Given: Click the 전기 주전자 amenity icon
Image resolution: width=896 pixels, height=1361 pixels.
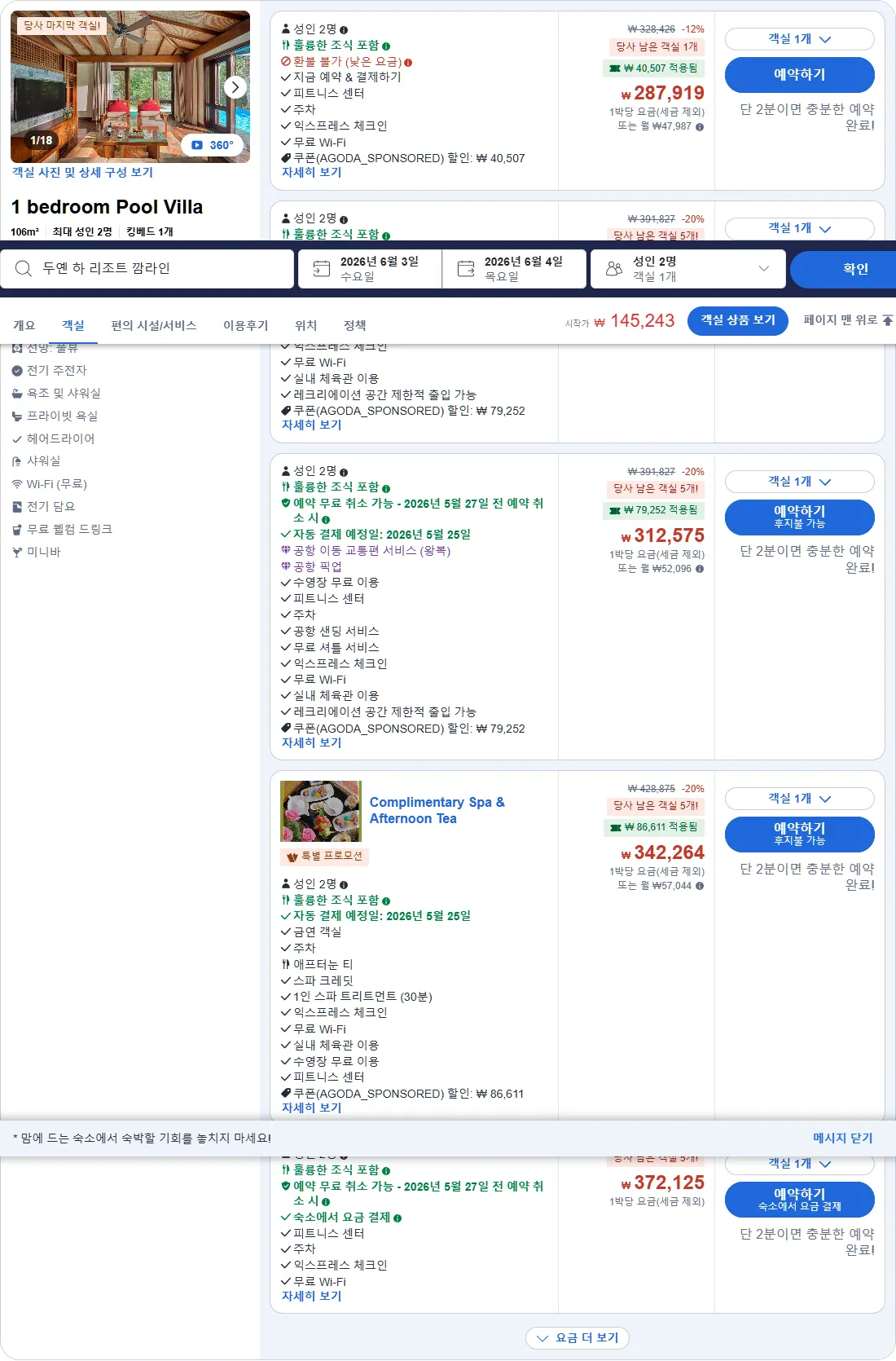Looking at the screenshot, I should pos(17,370).
